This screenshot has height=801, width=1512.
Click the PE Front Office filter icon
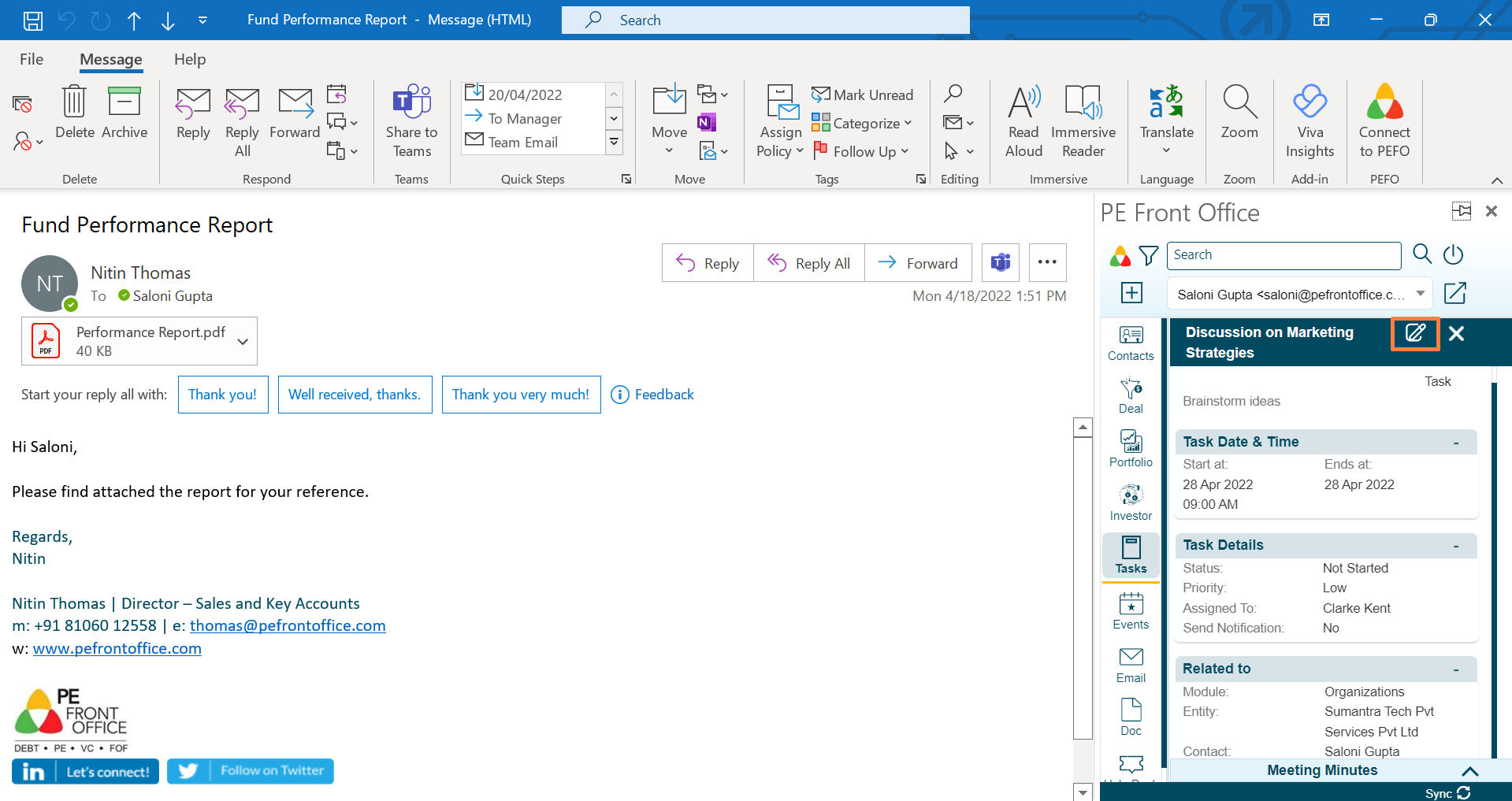(1149, 255)
